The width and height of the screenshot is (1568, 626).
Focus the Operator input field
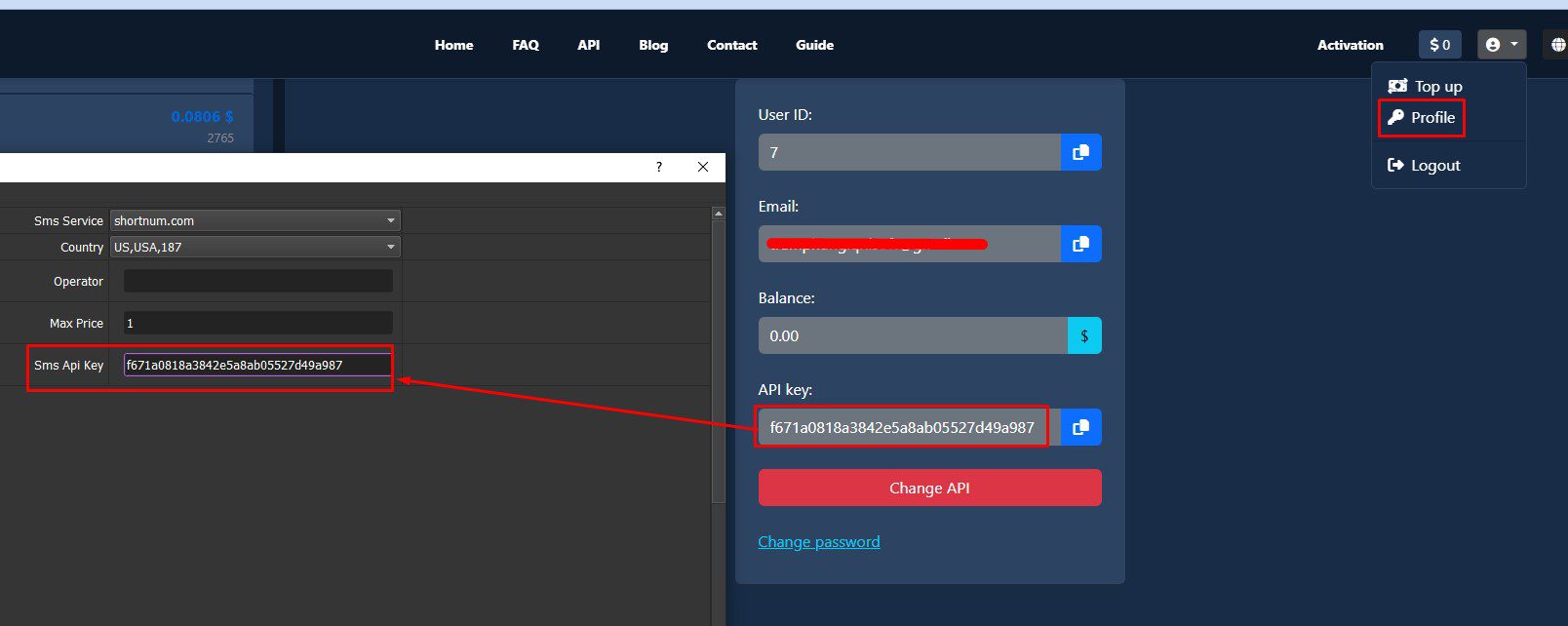[x=258, y=281]
